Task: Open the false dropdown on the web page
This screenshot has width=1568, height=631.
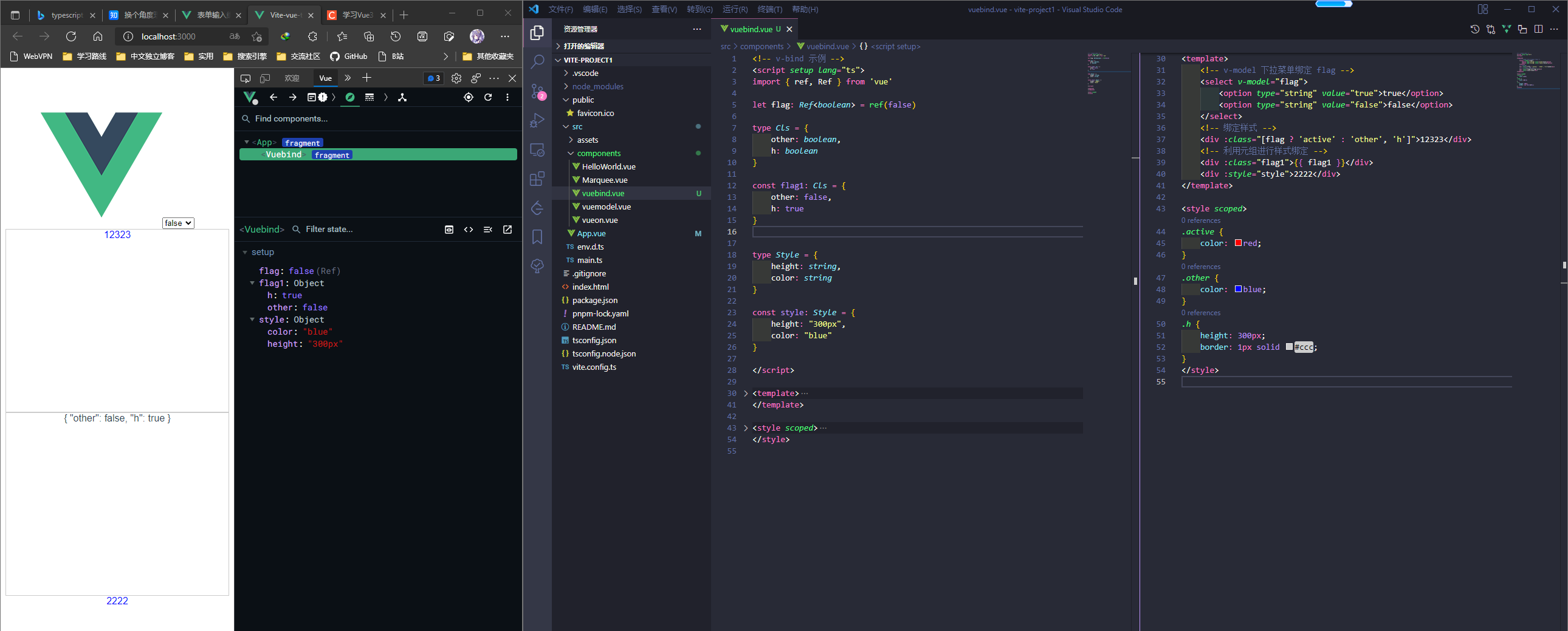Action: pos(177,223)
